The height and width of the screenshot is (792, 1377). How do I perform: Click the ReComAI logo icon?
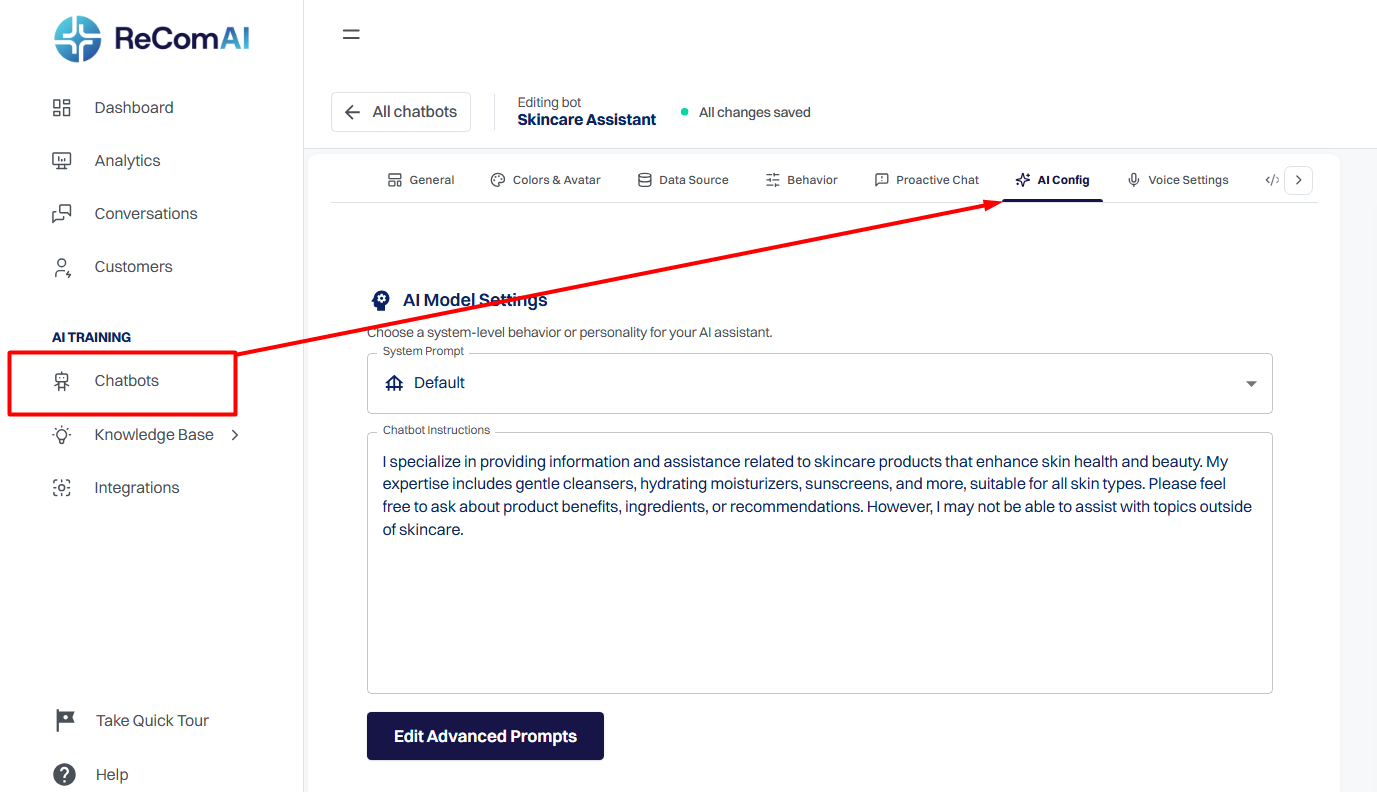78,39
